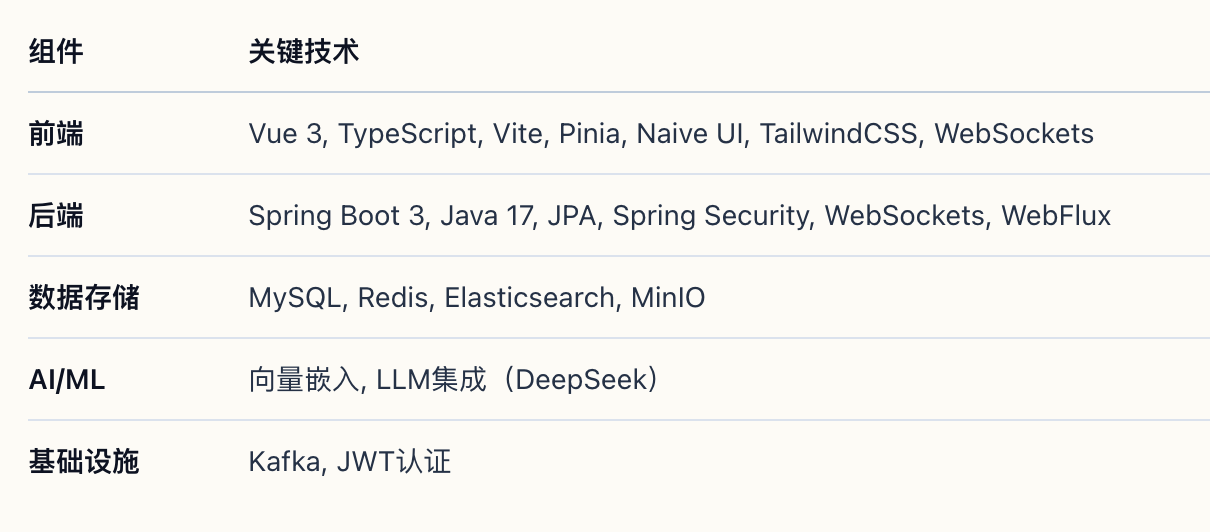The width and height of the screenshot is (1210, 532).
Task: Click the Vue 3 text
Action: (x=286, y=134)
